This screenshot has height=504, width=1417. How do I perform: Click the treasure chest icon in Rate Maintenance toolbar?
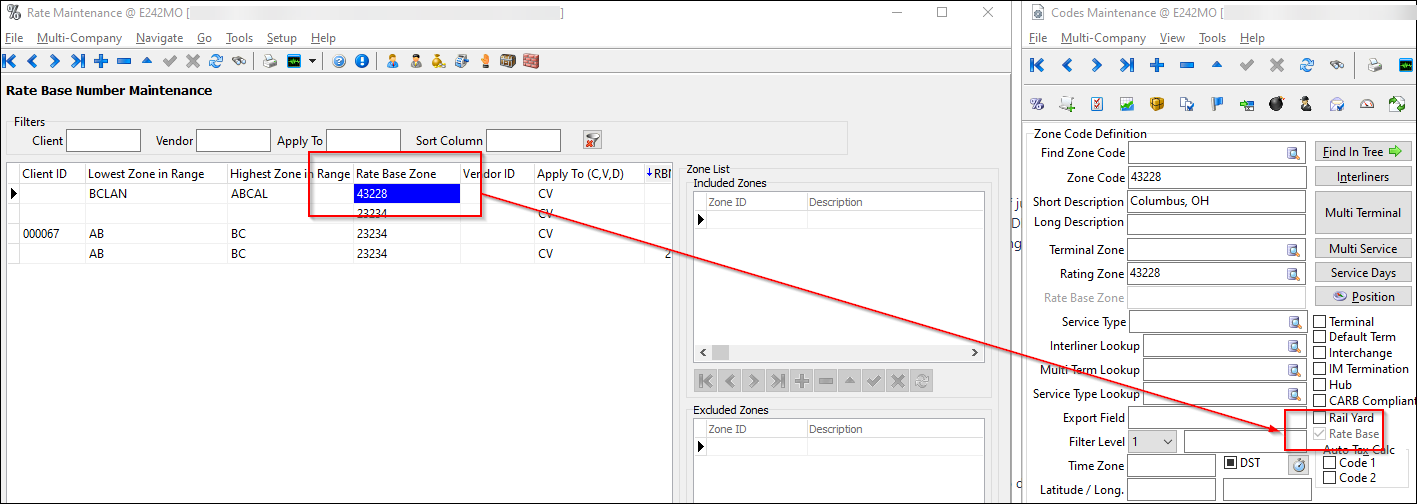[508, 61]
